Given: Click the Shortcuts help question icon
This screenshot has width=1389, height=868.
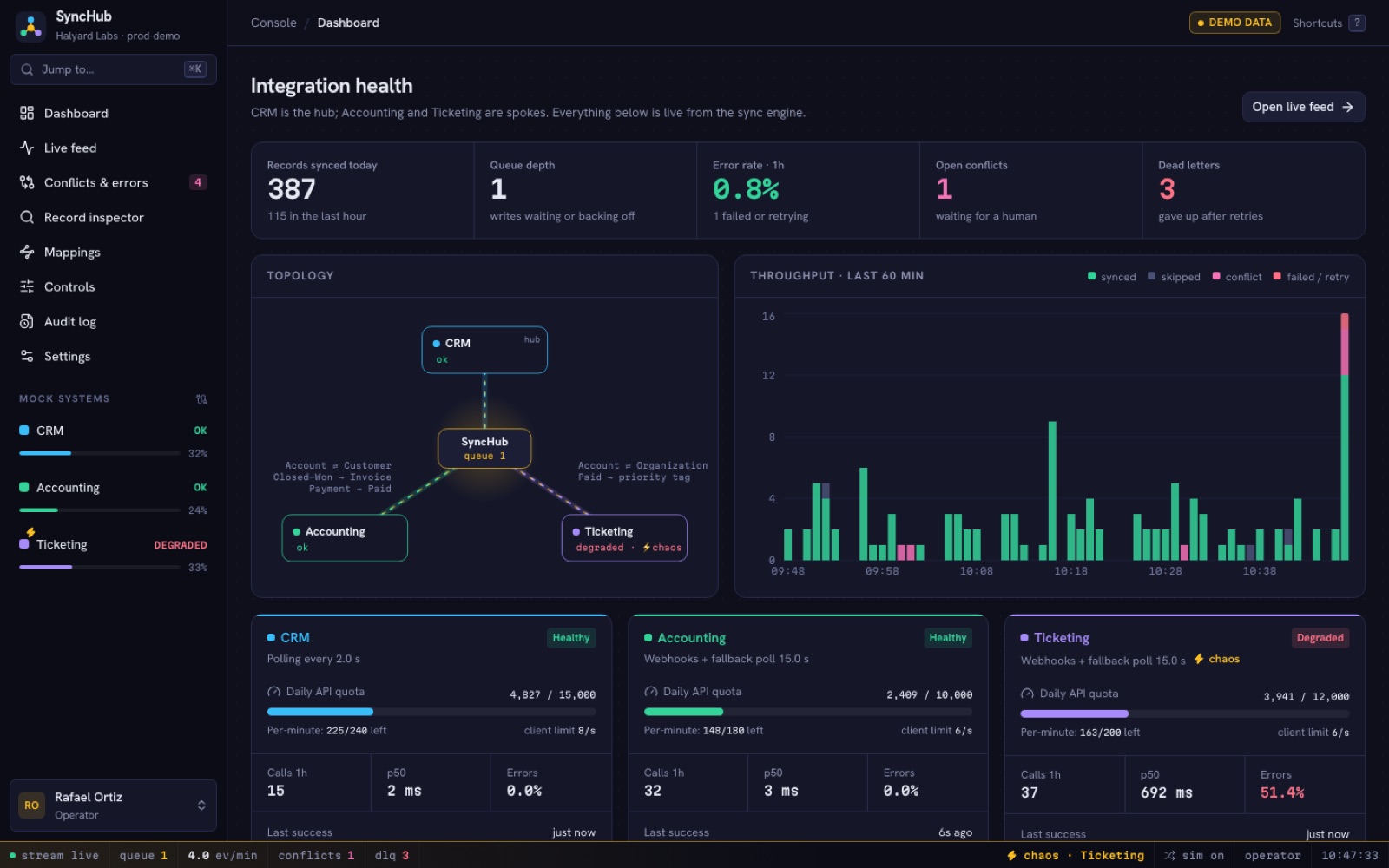Looking at the screenshot, I should click(1357, 23).
